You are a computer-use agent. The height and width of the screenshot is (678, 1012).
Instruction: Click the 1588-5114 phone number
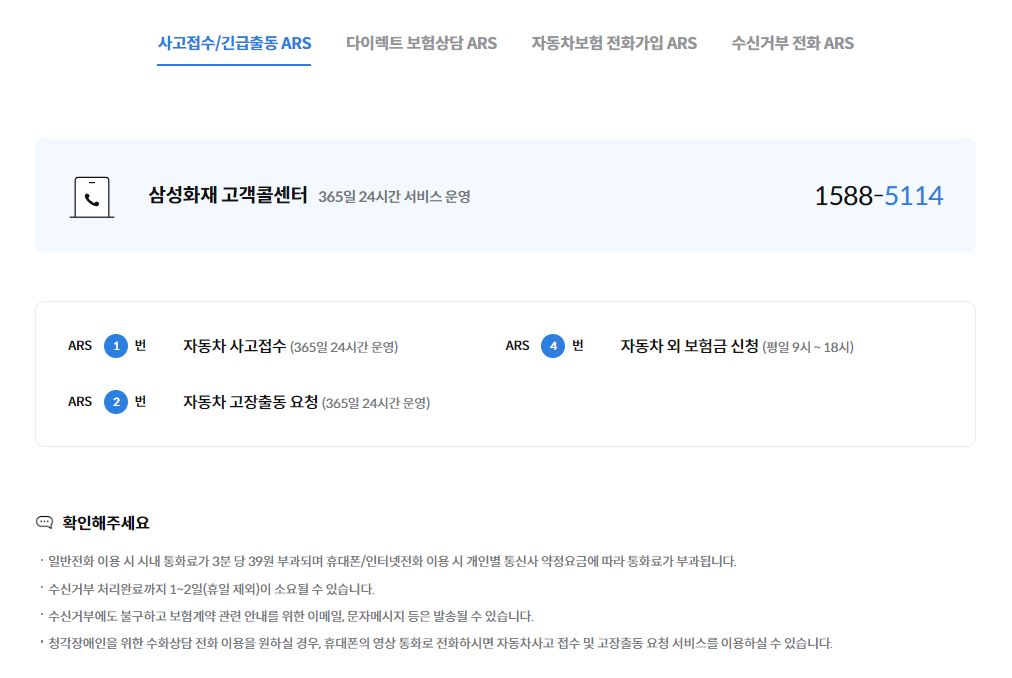coord(878,196)
